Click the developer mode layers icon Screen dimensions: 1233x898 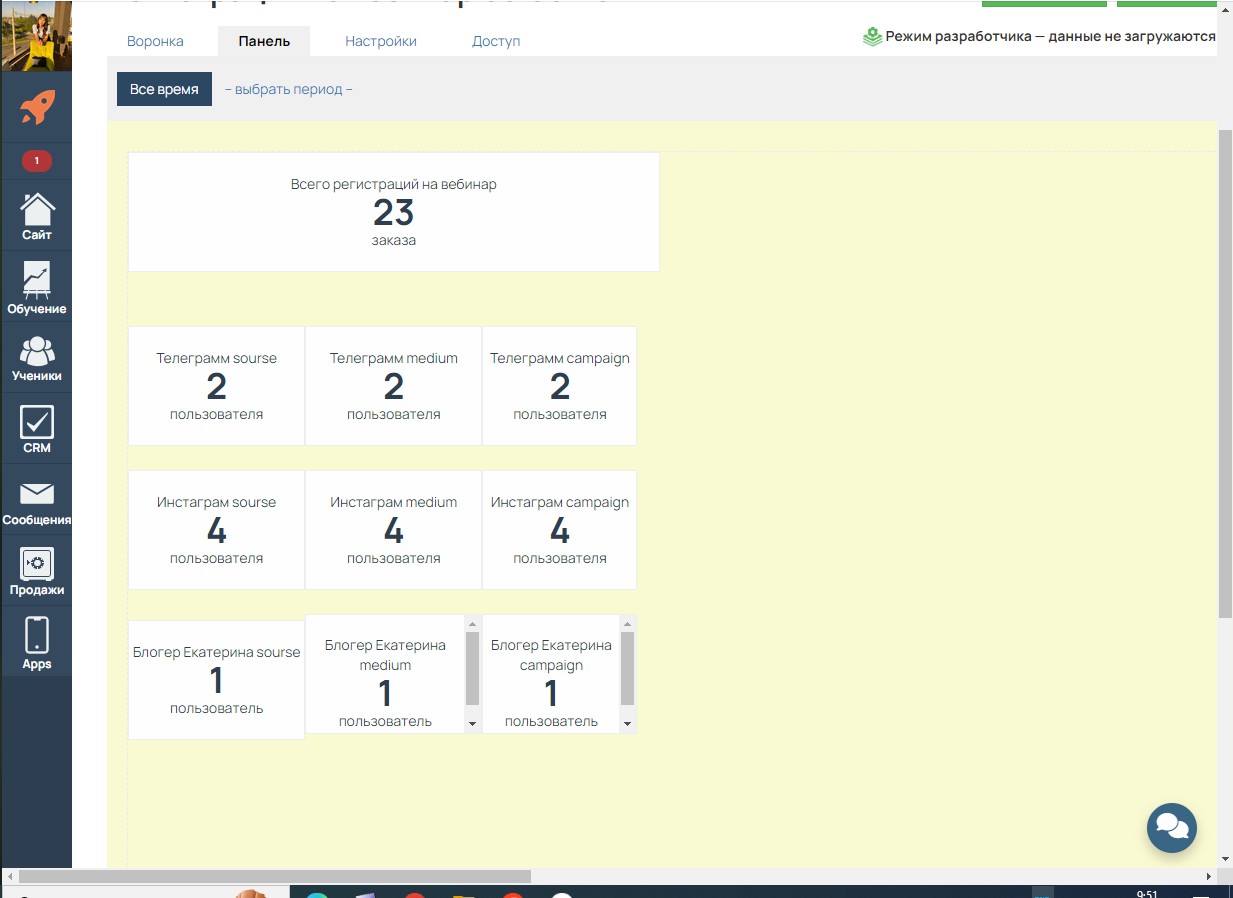pyautogui.click(x=872, y=37)
